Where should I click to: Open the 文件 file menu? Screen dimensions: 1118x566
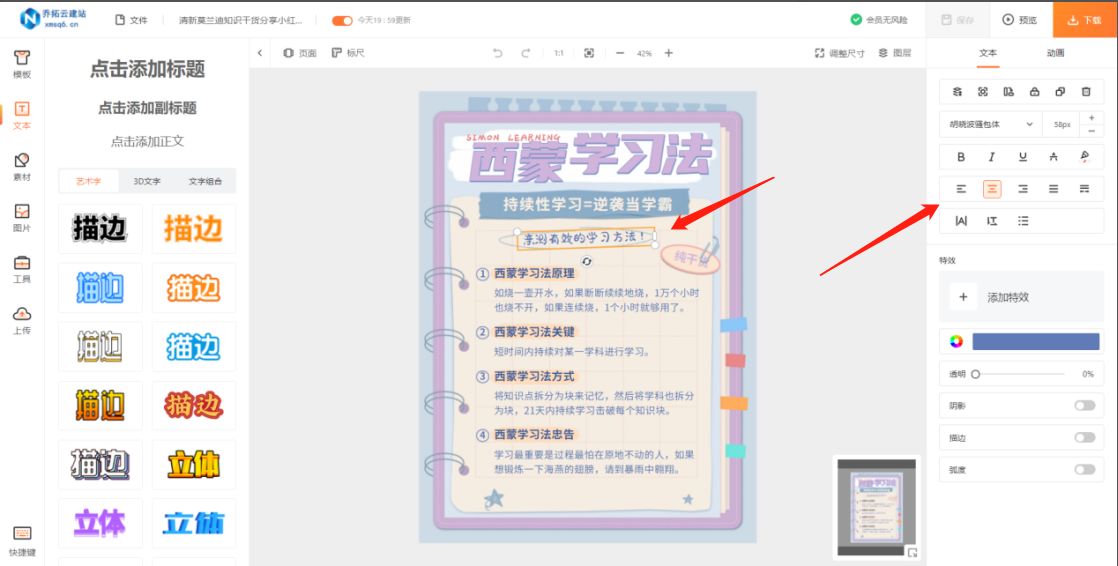pyautogui.click(x=131, y=20)
